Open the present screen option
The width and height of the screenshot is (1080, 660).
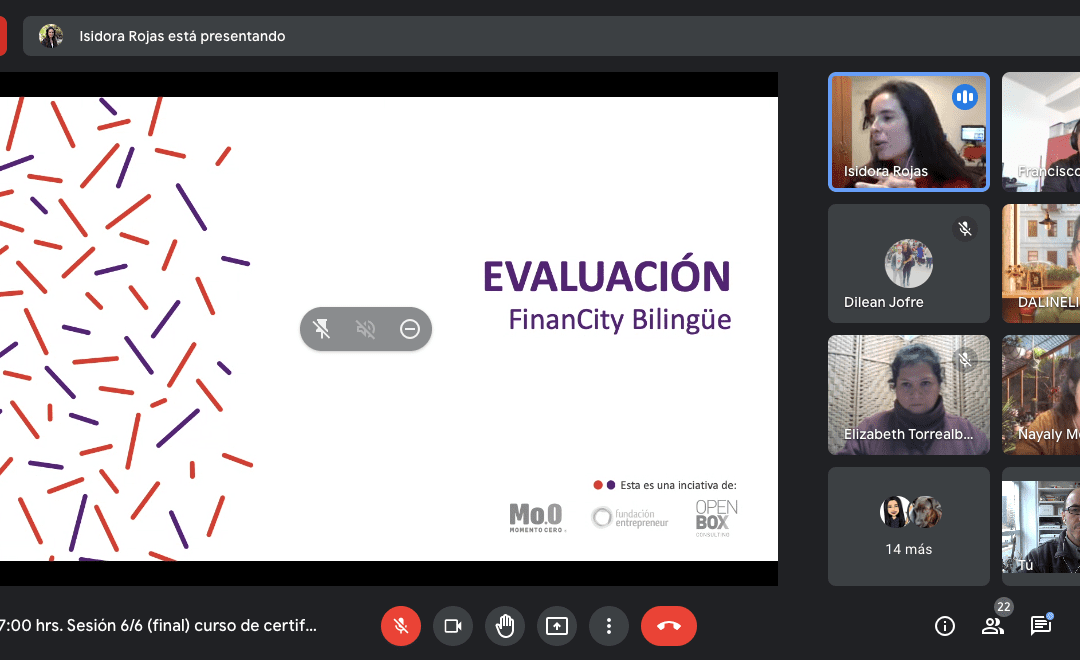point(557,626)
